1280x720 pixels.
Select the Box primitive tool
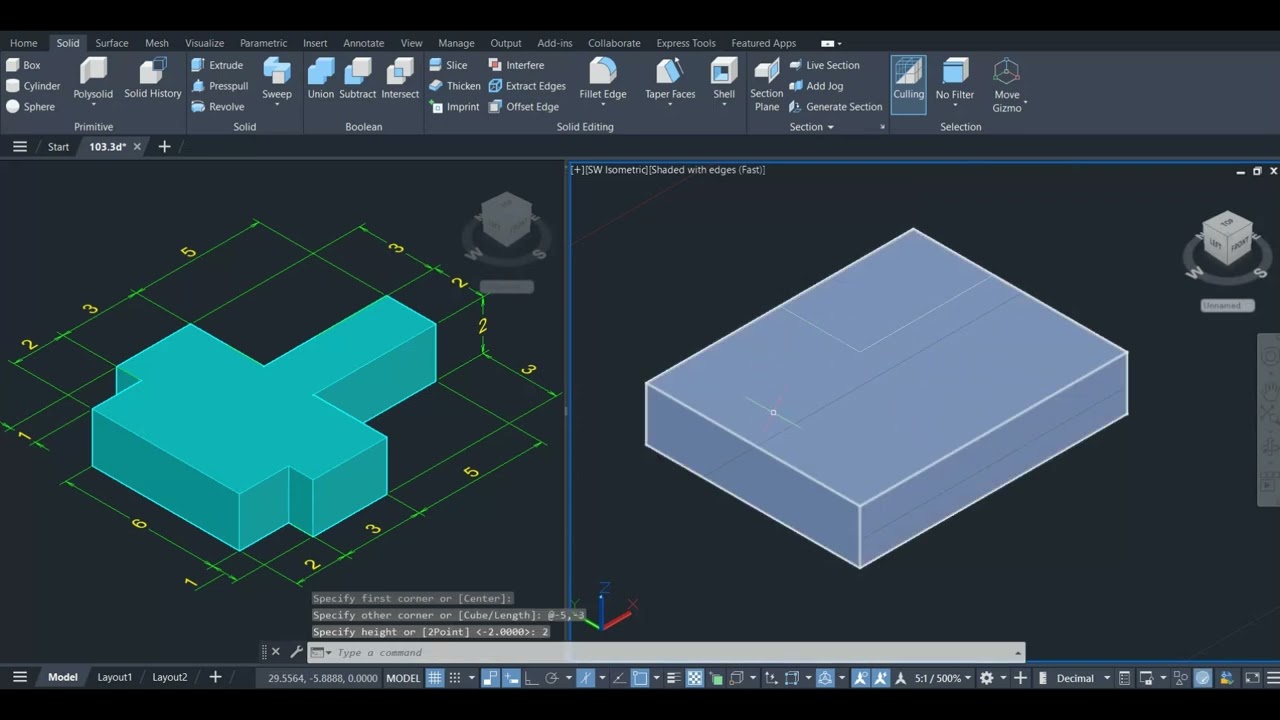tap(24, 65)
